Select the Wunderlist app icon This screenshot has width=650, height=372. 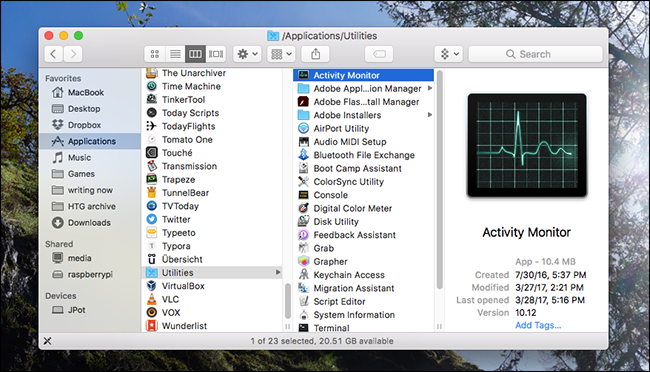tap(152, 326)
